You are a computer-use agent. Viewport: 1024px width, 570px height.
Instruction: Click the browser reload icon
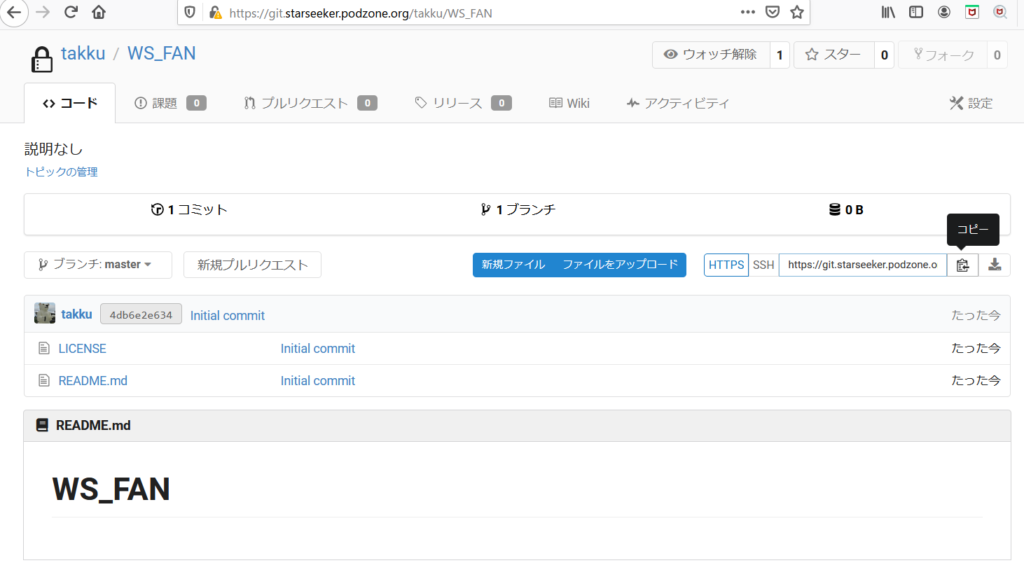71,13
